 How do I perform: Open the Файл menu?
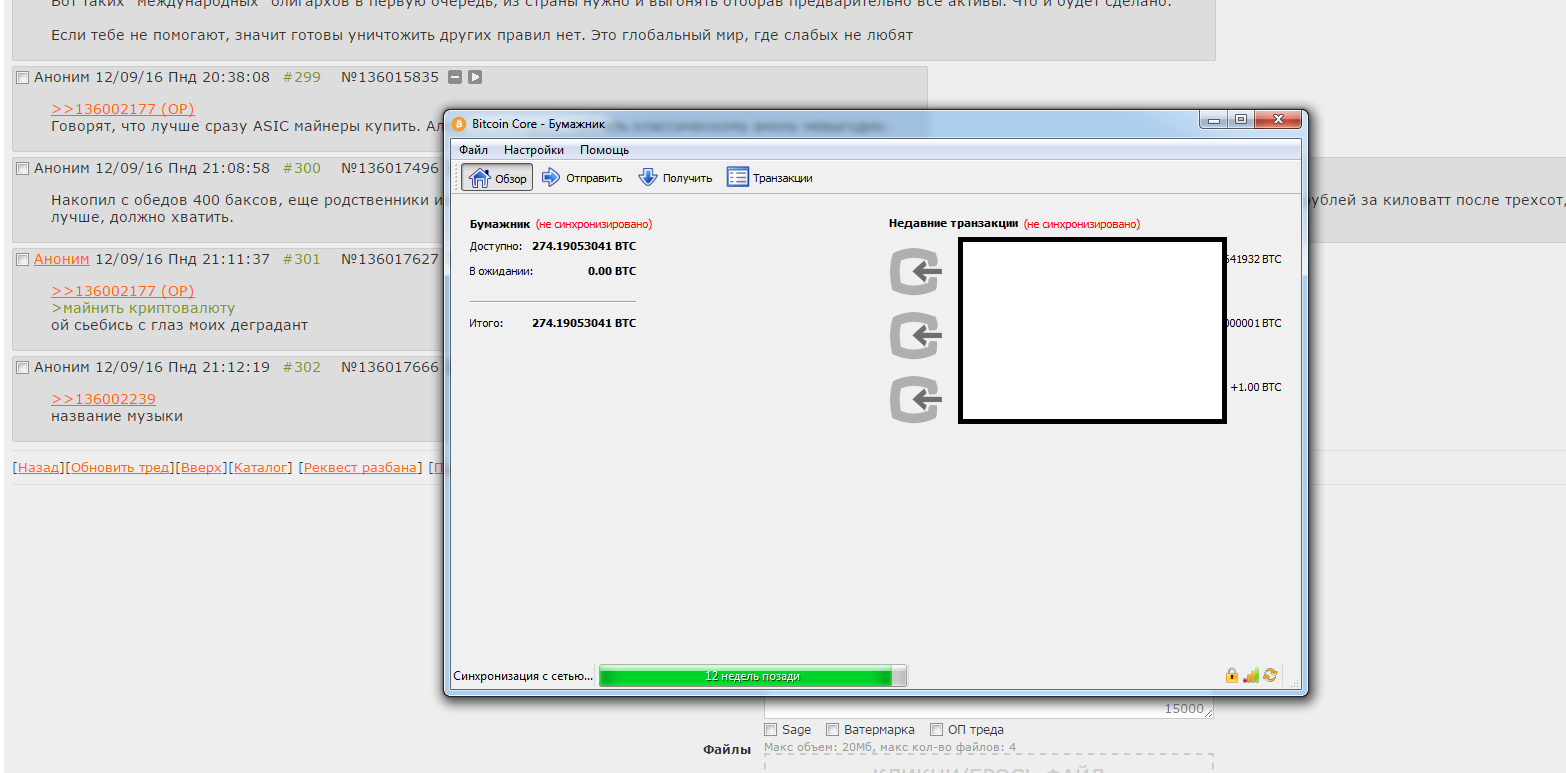[474, 150]
